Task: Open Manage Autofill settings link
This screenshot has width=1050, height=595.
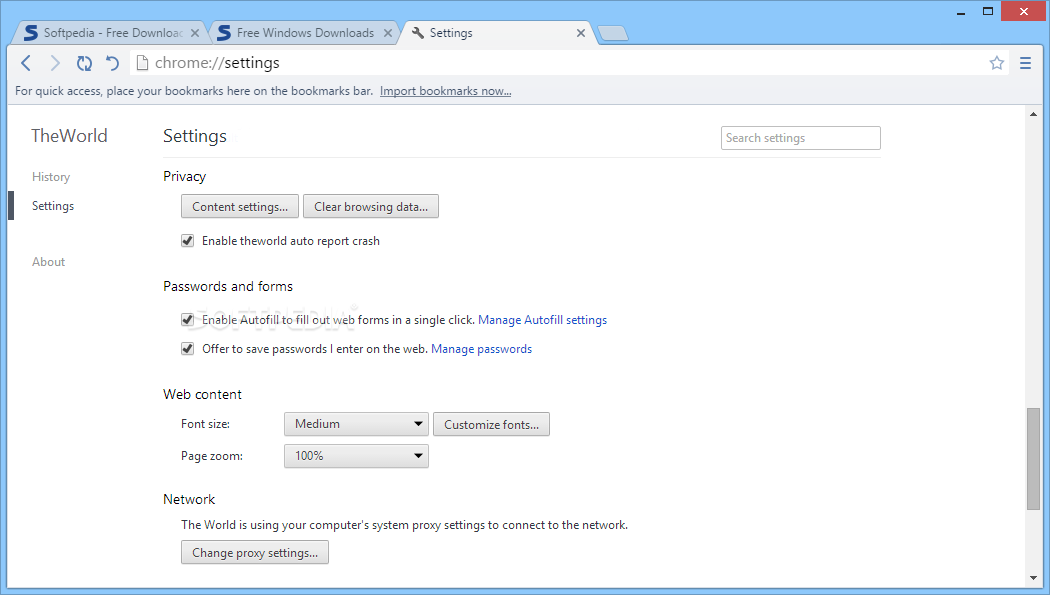Action: [542, 320]
